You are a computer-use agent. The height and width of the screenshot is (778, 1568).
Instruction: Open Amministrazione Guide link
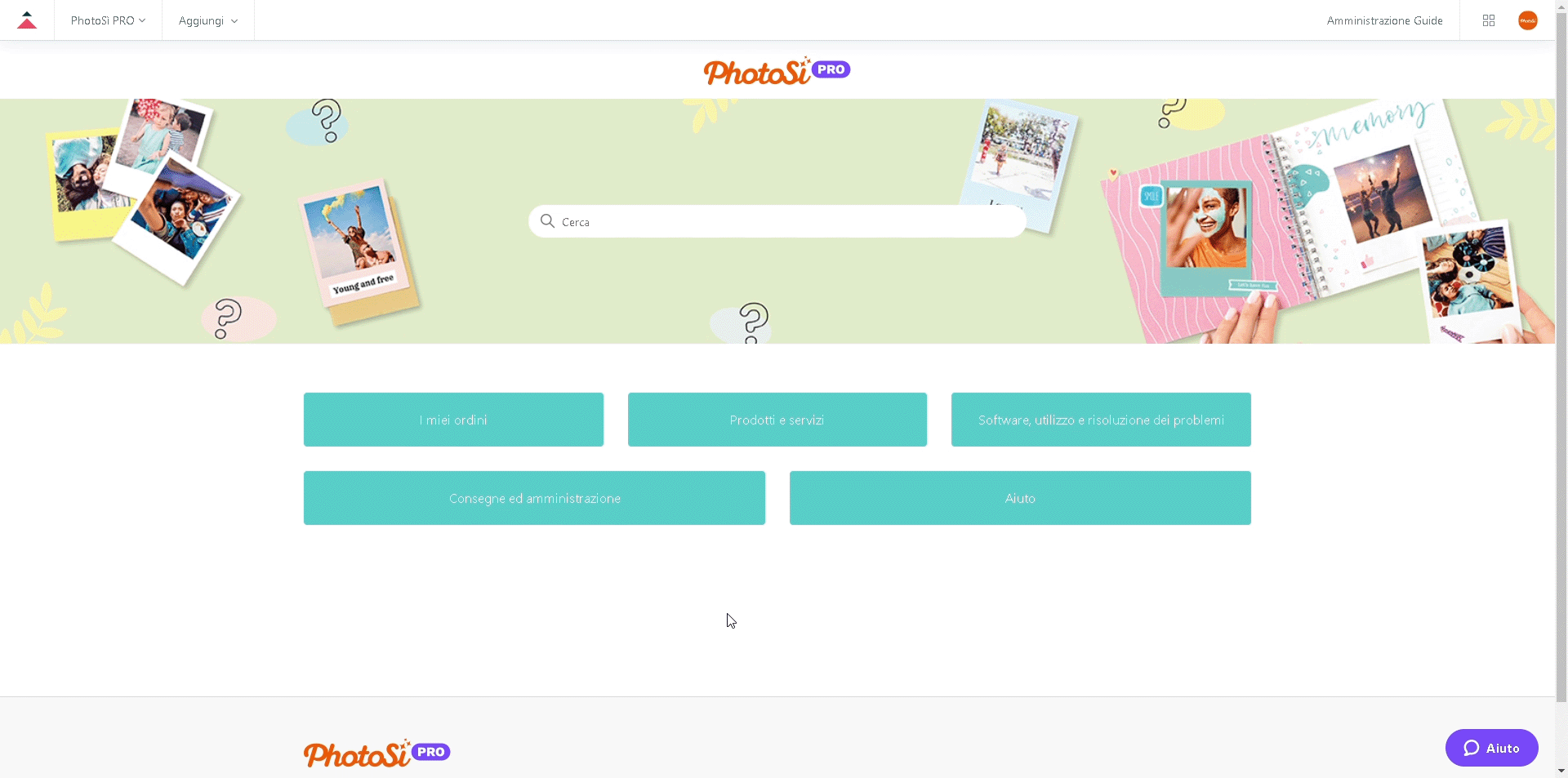(1384, 20)
